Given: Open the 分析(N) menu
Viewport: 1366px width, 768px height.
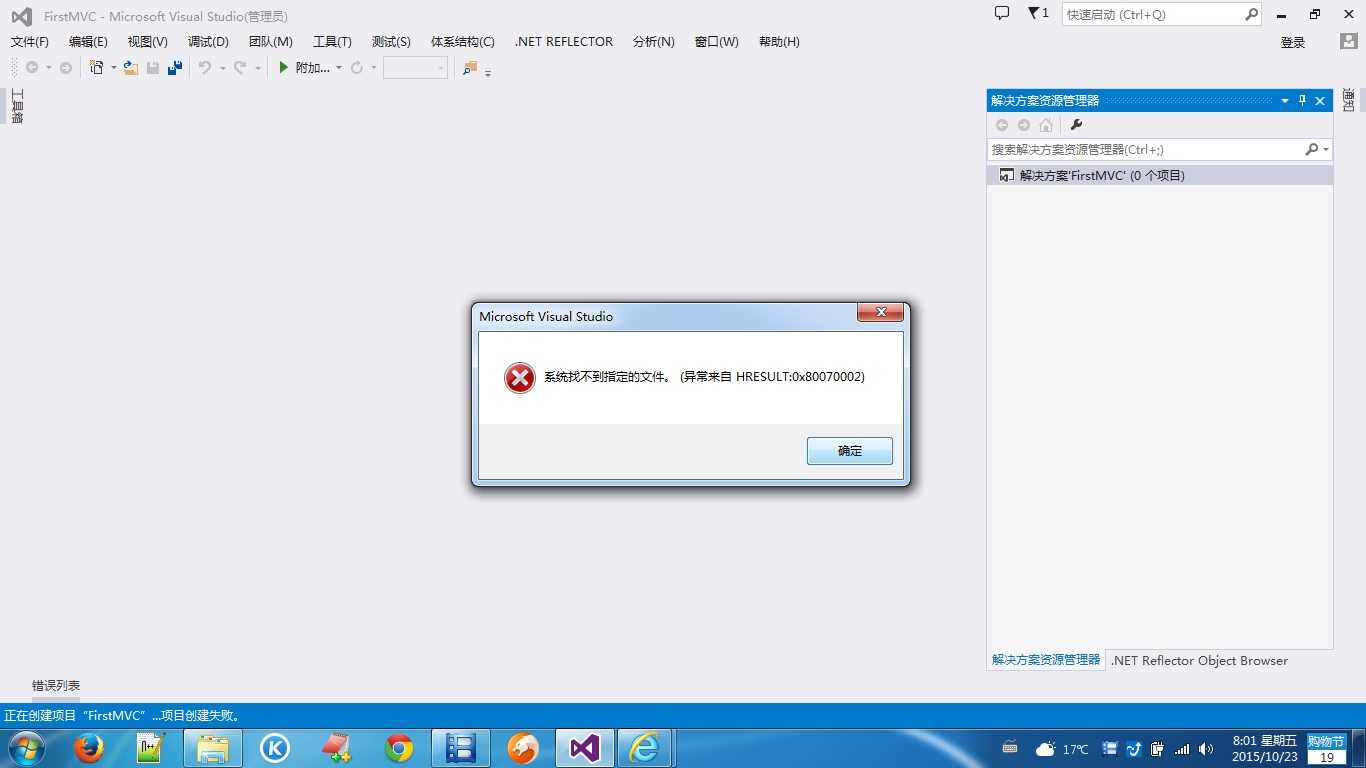Looking at the screenshot, I should [653, 42].
